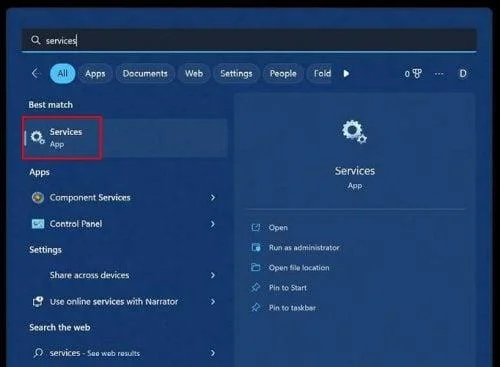
Task: Open the rewards points trophy icon
Action: pyautogui.click(x=413, y=73)
